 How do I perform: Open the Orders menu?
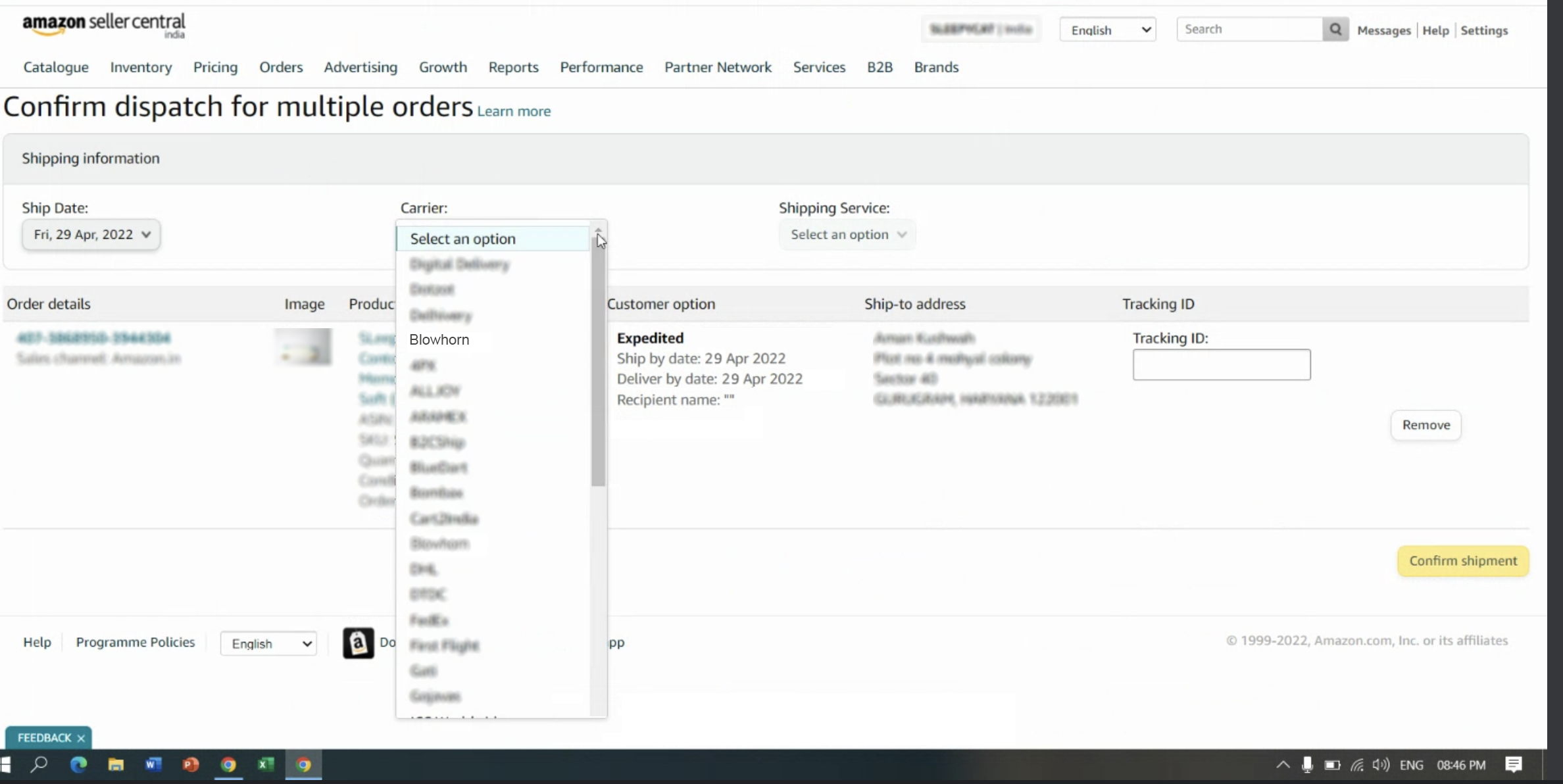(281, 67)
